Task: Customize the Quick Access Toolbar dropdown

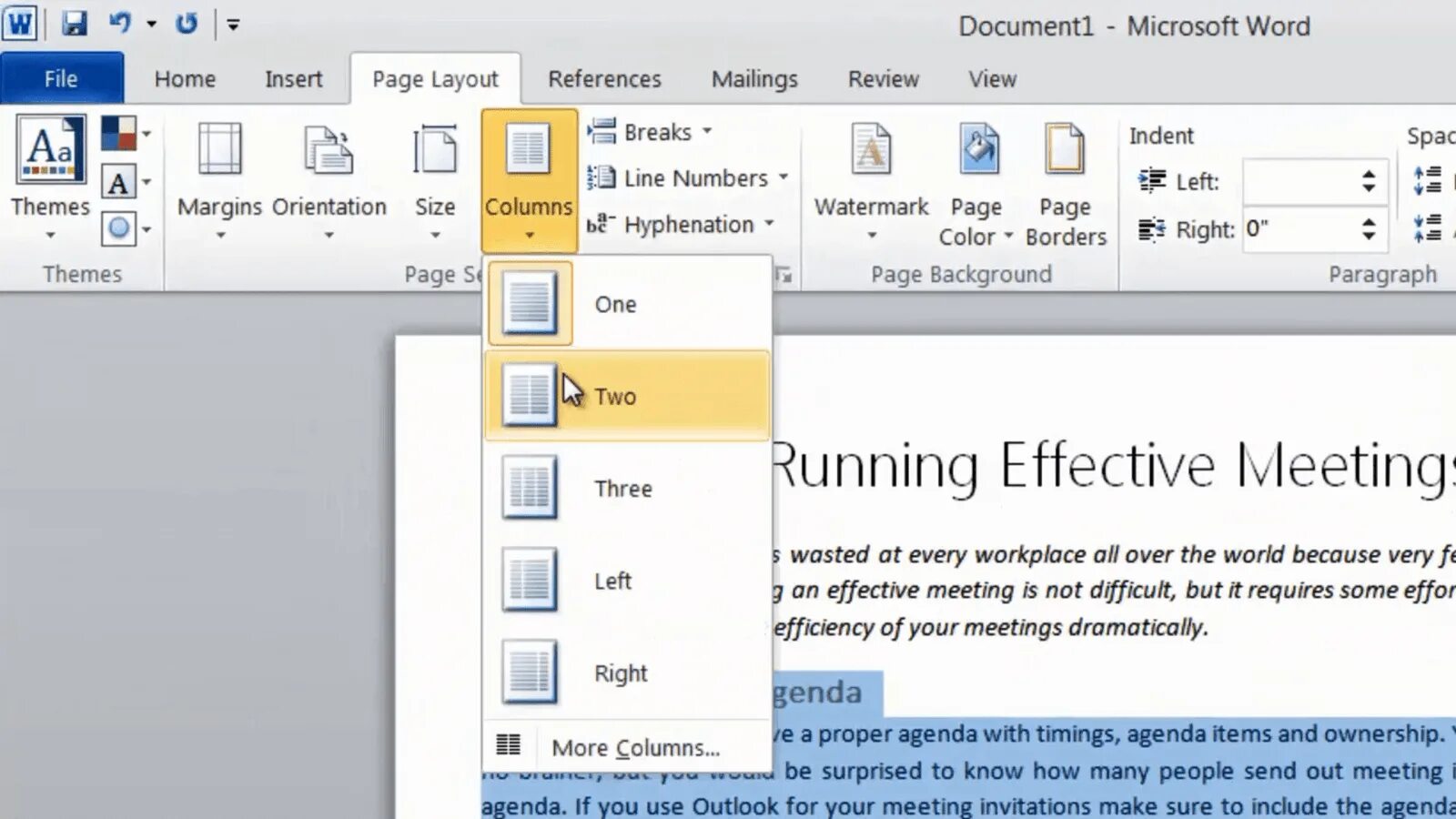Action: tap(233, 25)
